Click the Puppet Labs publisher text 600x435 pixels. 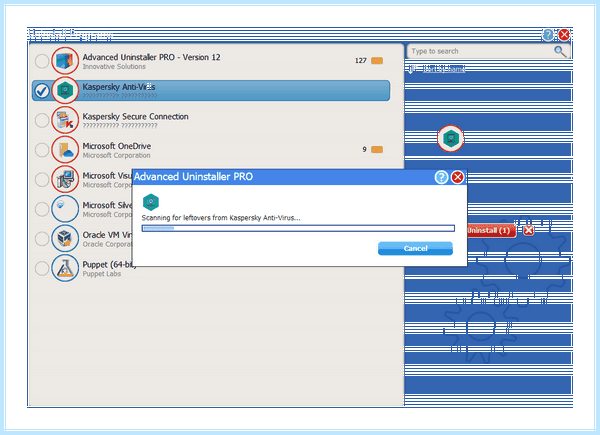[x=102, y=274]
